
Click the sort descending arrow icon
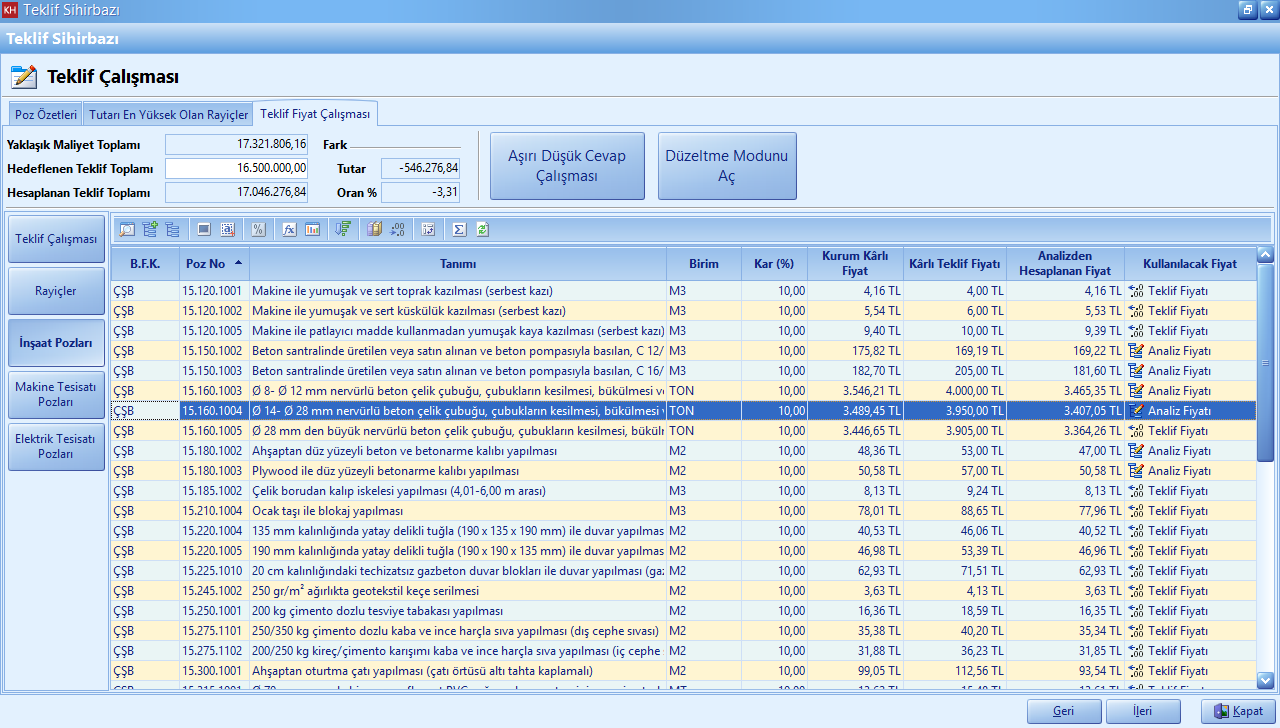[x=343, y=229]
